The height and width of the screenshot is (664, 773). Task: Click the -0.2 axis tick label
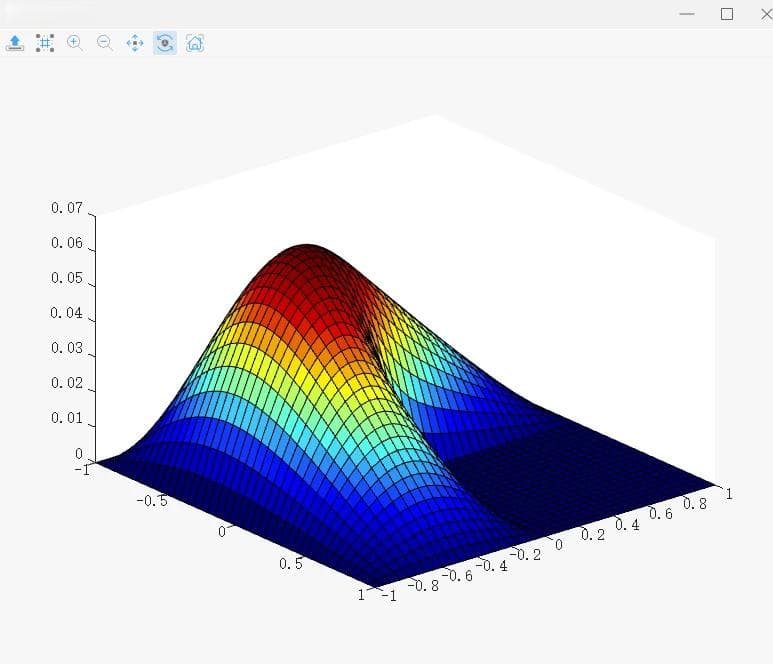click(525, 555)
